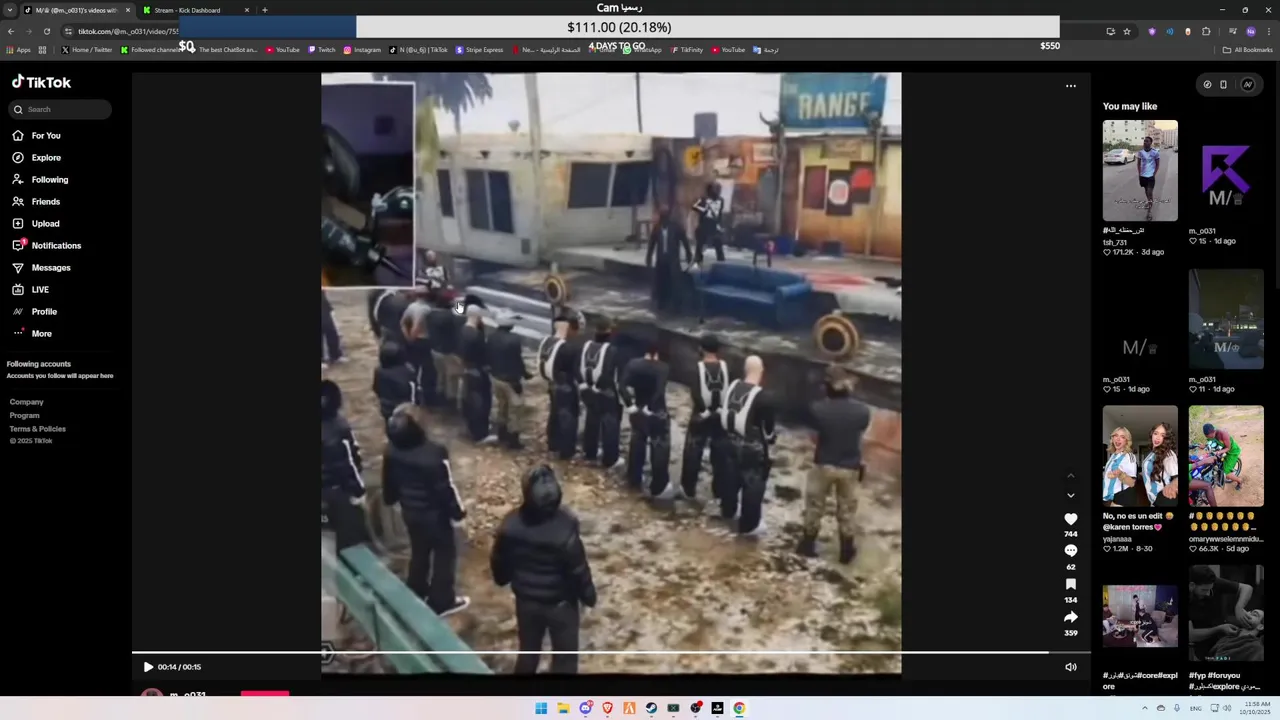Open the Following feed
Viewport: 1280px width, 720px height.
40,179
